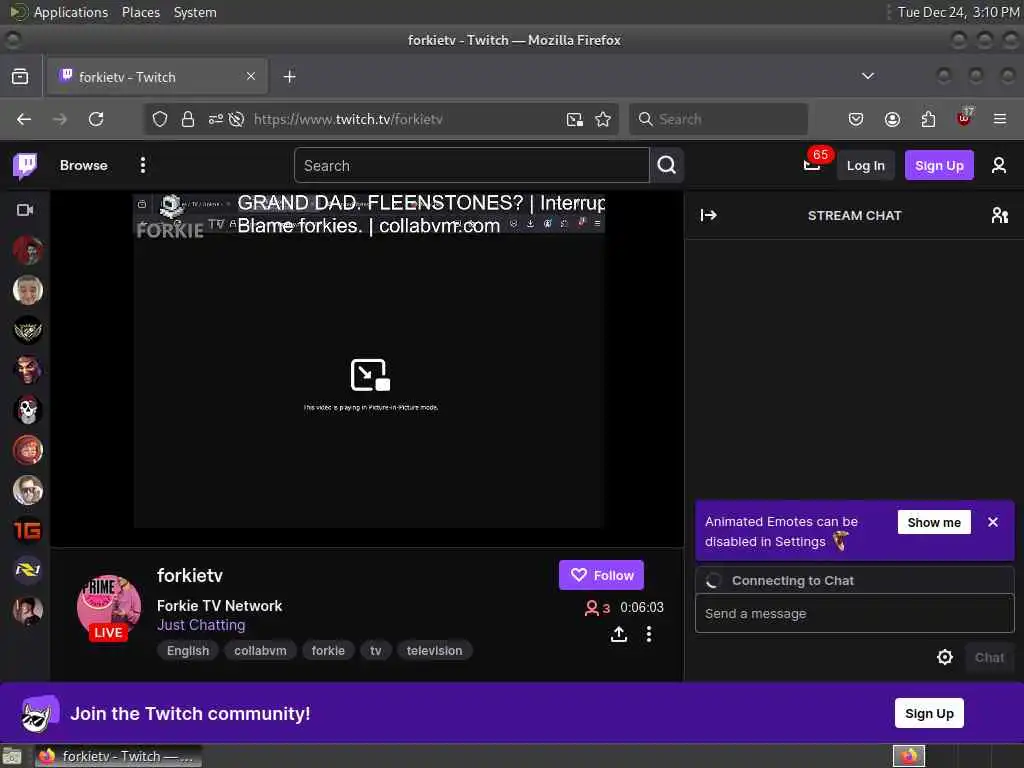
Task: Open the Firefox account icon
Action: coord(892,119)
